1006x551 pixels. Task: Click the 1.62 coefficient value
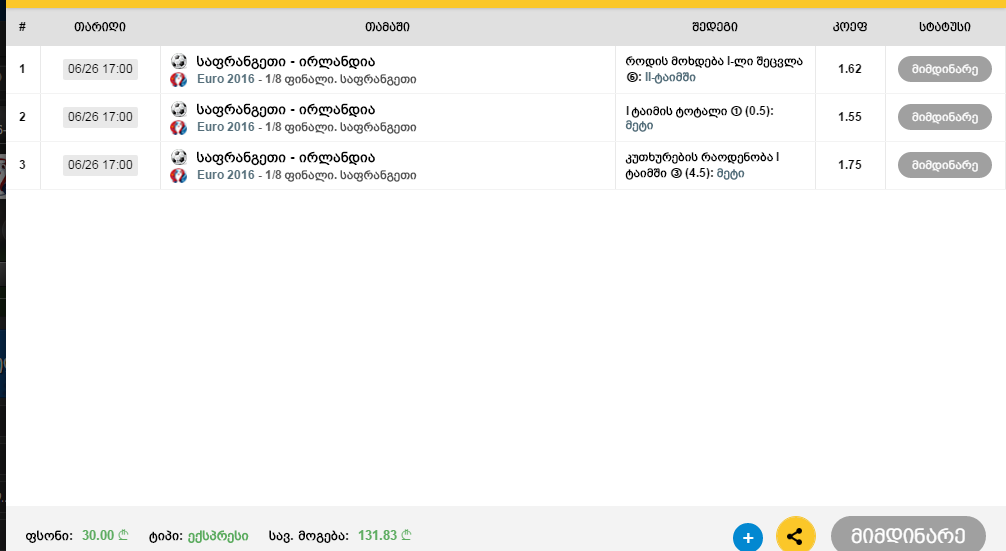point(849,69)
